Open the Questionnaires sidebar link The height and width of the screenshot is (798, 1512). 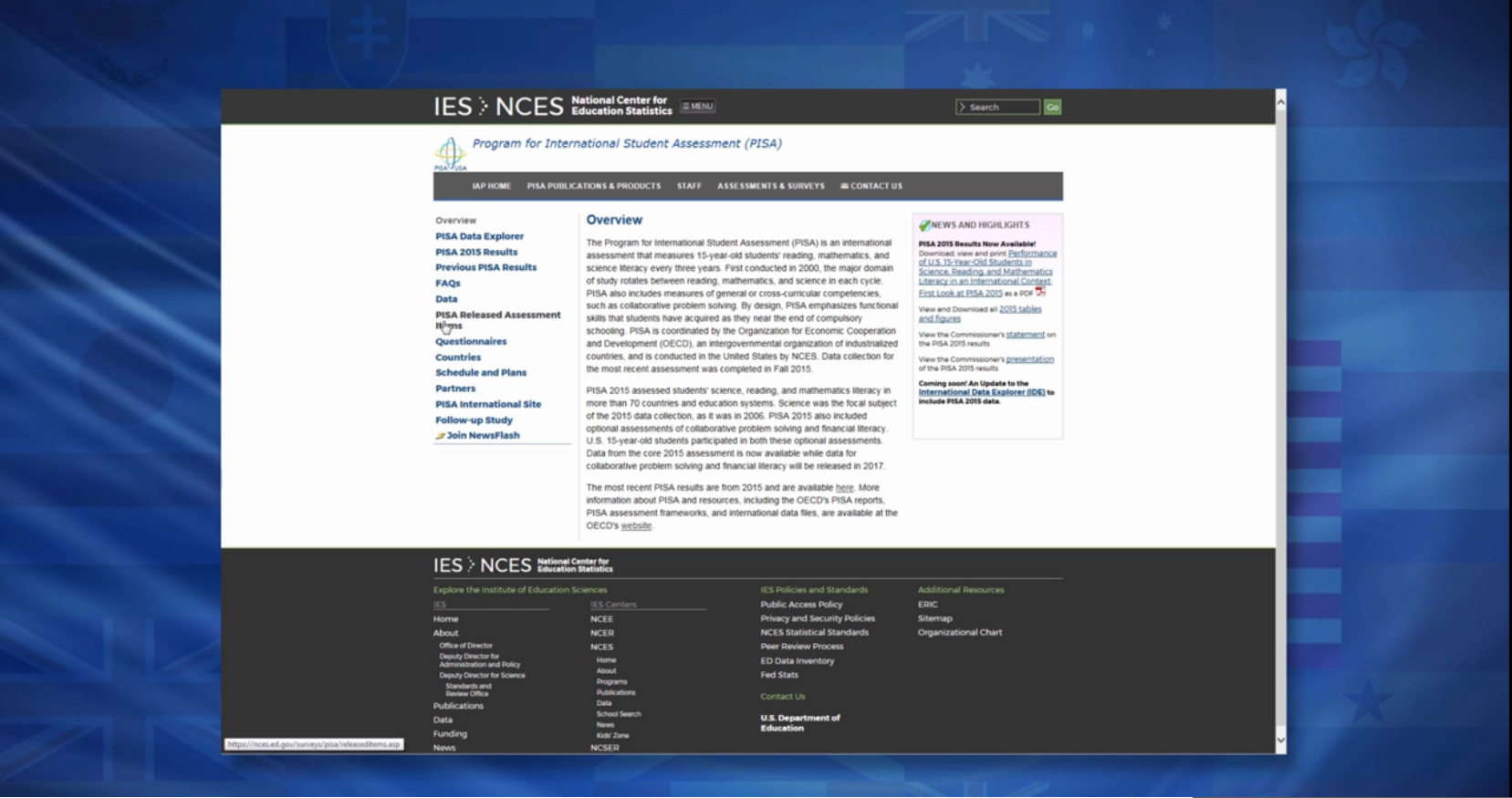point(471,342)
